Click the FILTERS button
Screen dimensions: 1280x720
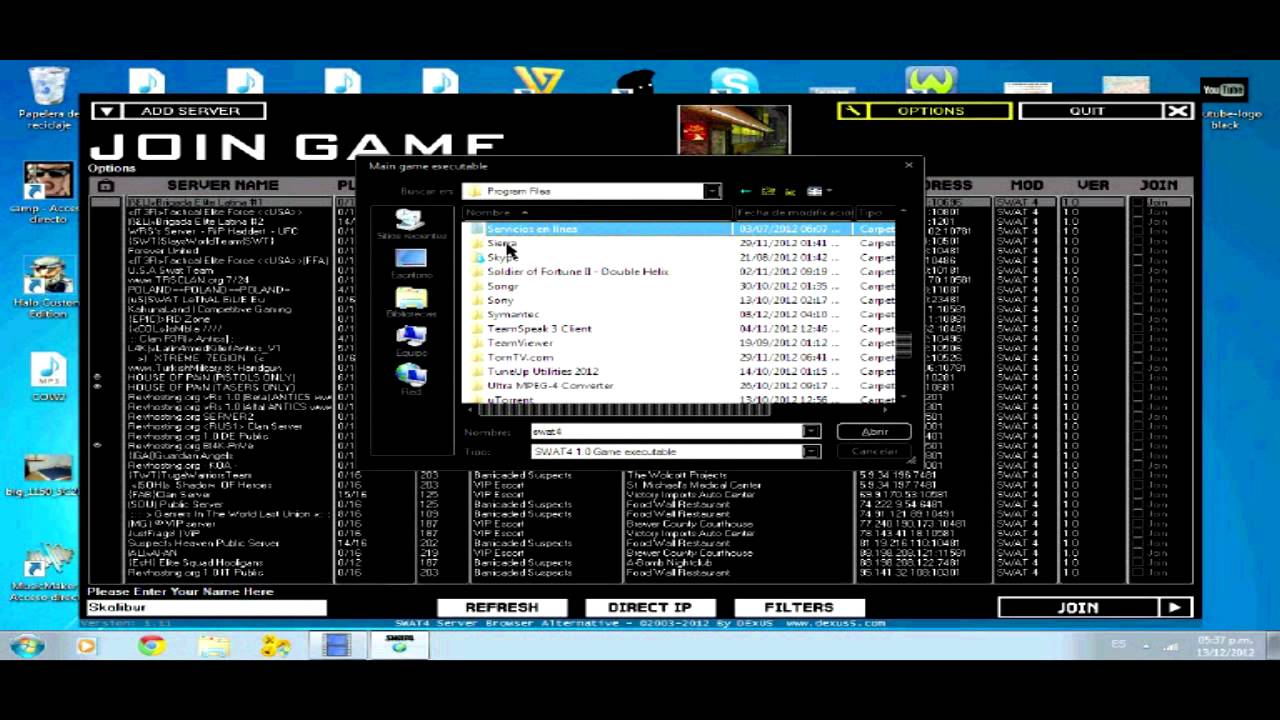(799, 607)
